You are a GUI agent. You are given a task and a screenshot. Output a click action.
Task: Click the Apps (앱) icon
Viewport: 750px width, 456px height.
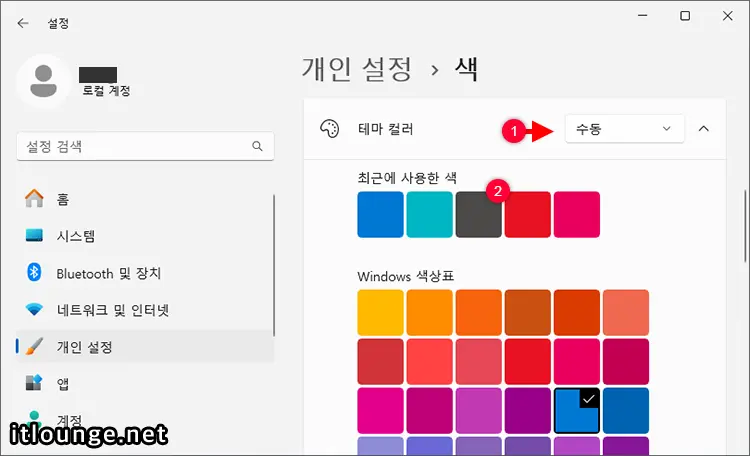[x=34, y=383]
